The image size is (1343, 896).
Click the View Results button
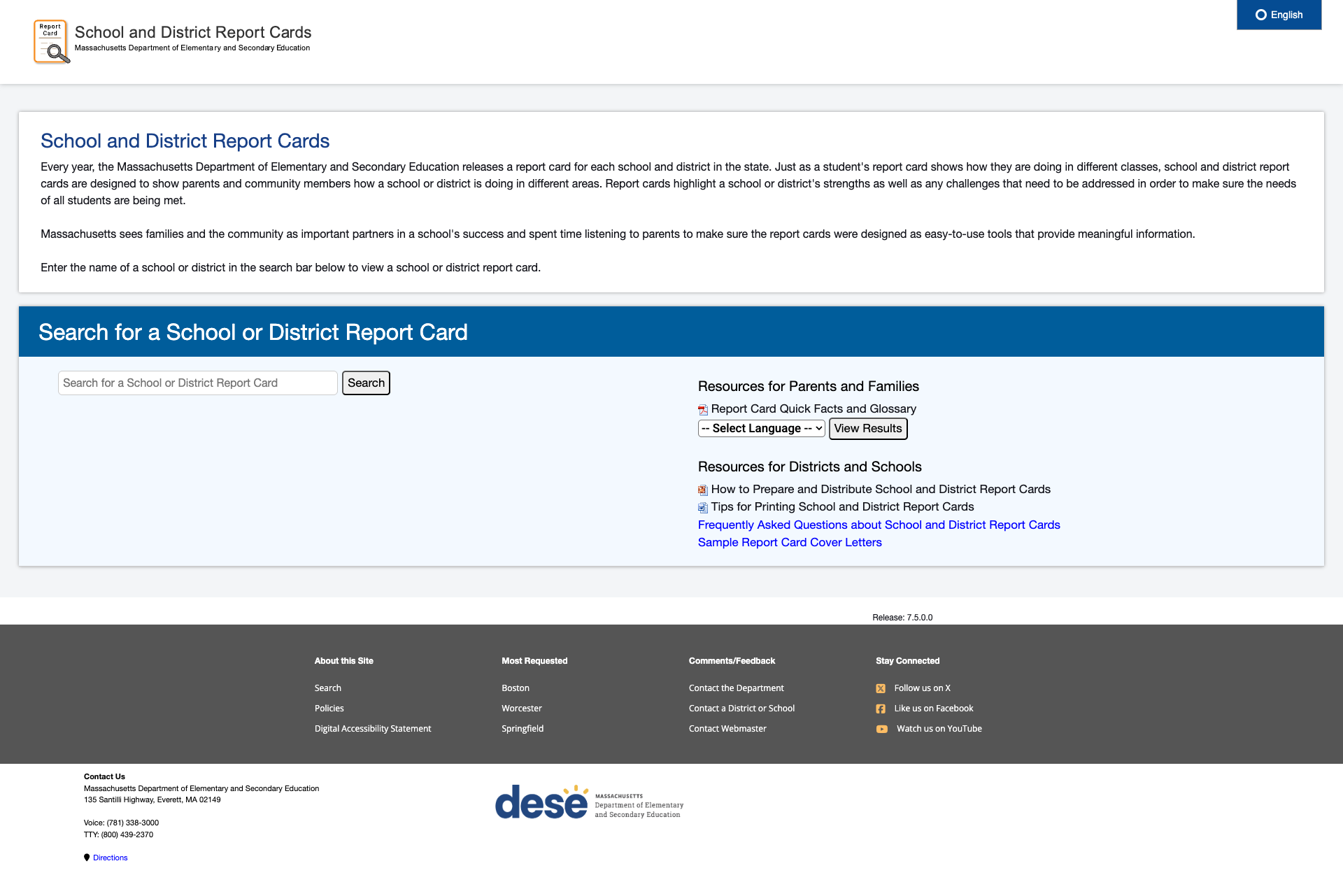coord(868,429)
